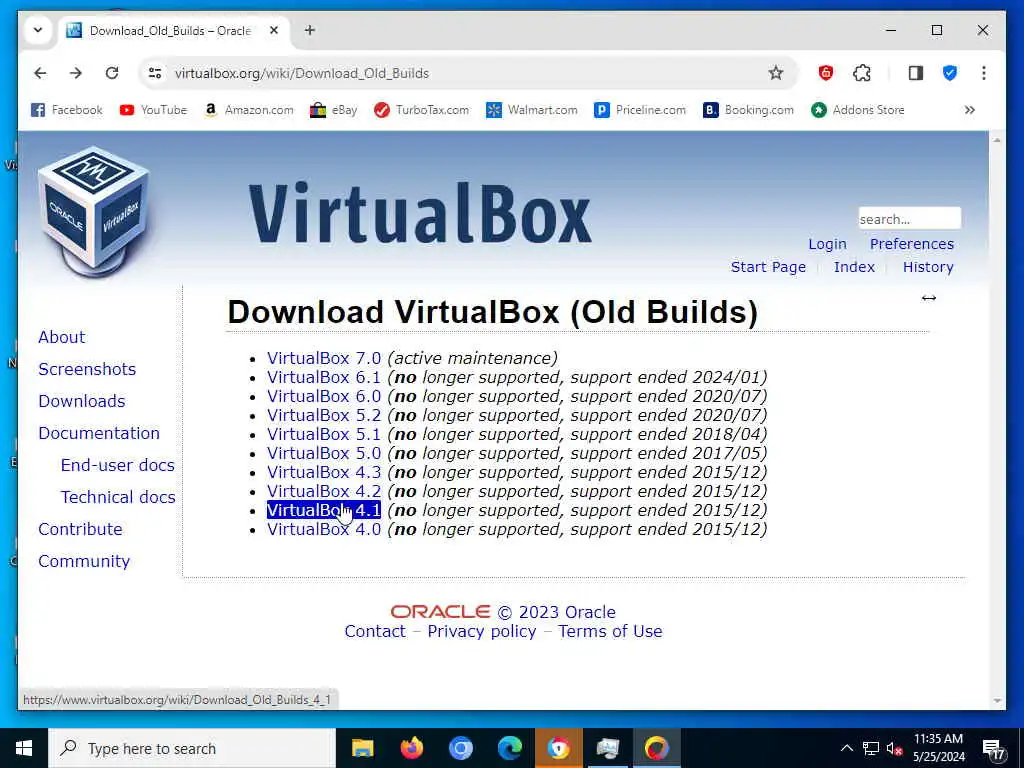Go back using the browser back arrow
The image size is (1024, 768).
point(40,73)
